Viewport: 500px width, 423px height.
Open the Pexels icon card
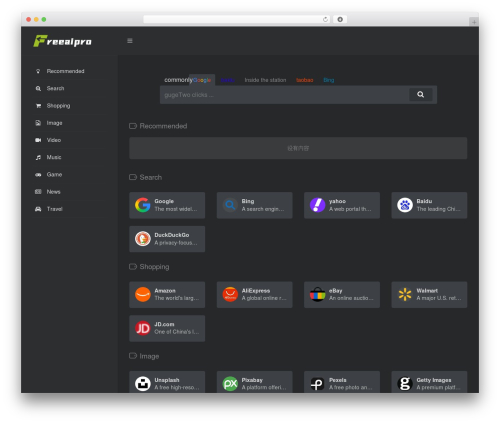pos(317,384)
